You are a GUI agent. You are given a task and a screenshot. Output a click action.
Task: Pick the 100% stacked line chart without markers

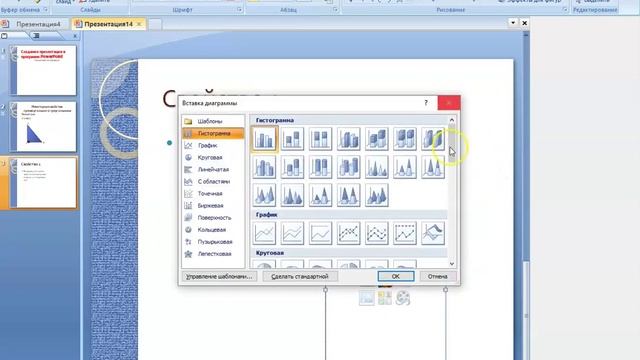point(320,233)
